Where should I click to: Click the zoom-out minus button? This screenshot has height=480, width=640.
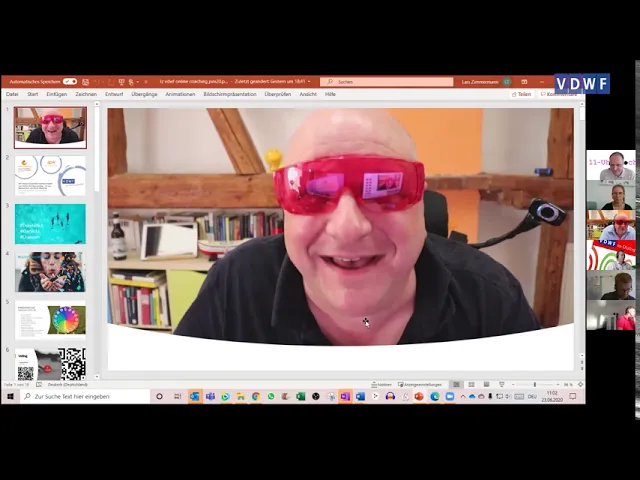point(513,384)
